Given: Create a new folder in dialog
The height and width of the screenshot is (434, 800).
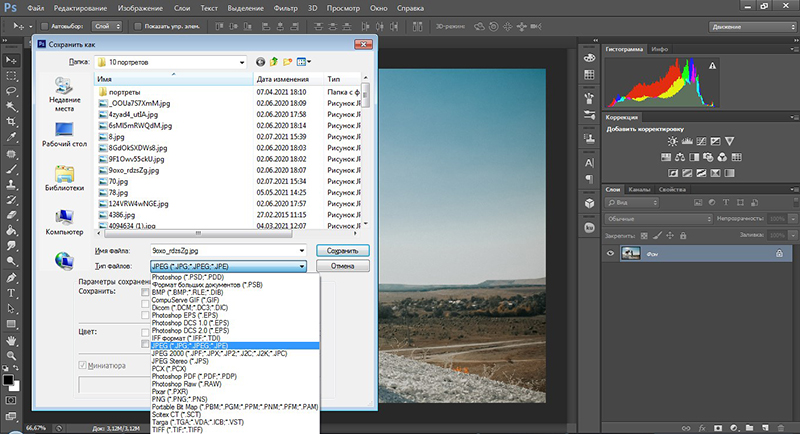Looking at the screenshot, I should pyautogui.click(x=288, y=62).
